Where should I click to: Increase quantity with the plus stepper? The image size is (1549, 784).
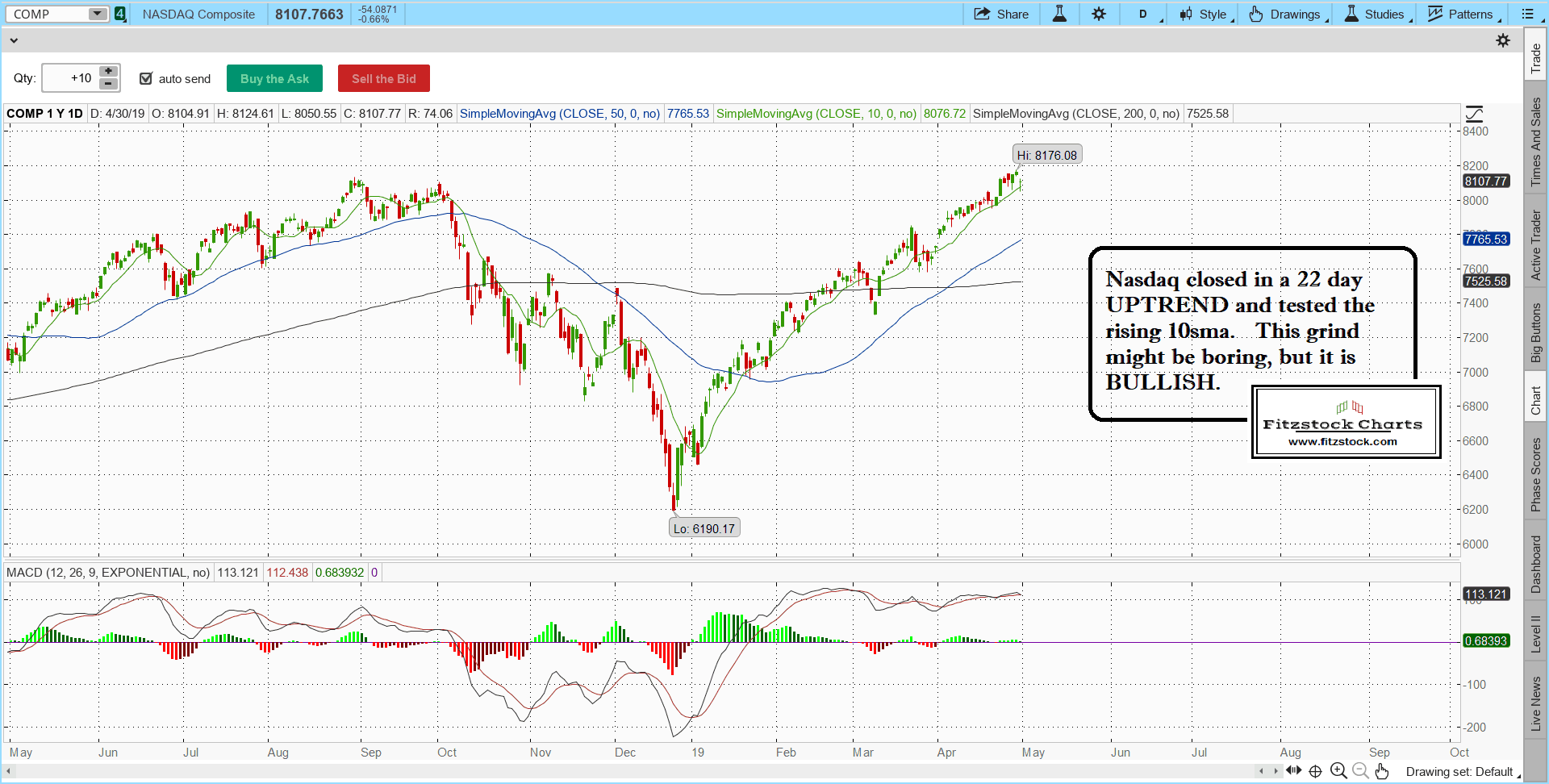coord(108,72)
